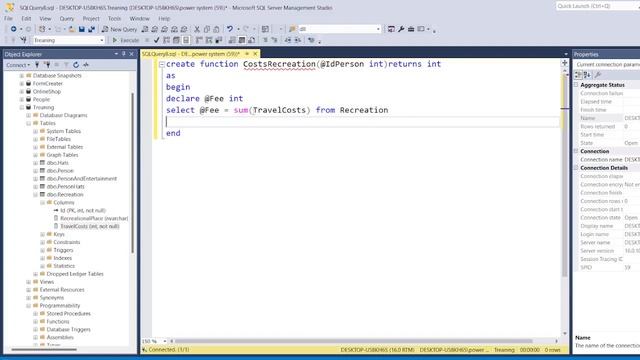Screen dimensions: 640x360
Task: Open the Edit menu
Action: [26, 18]
